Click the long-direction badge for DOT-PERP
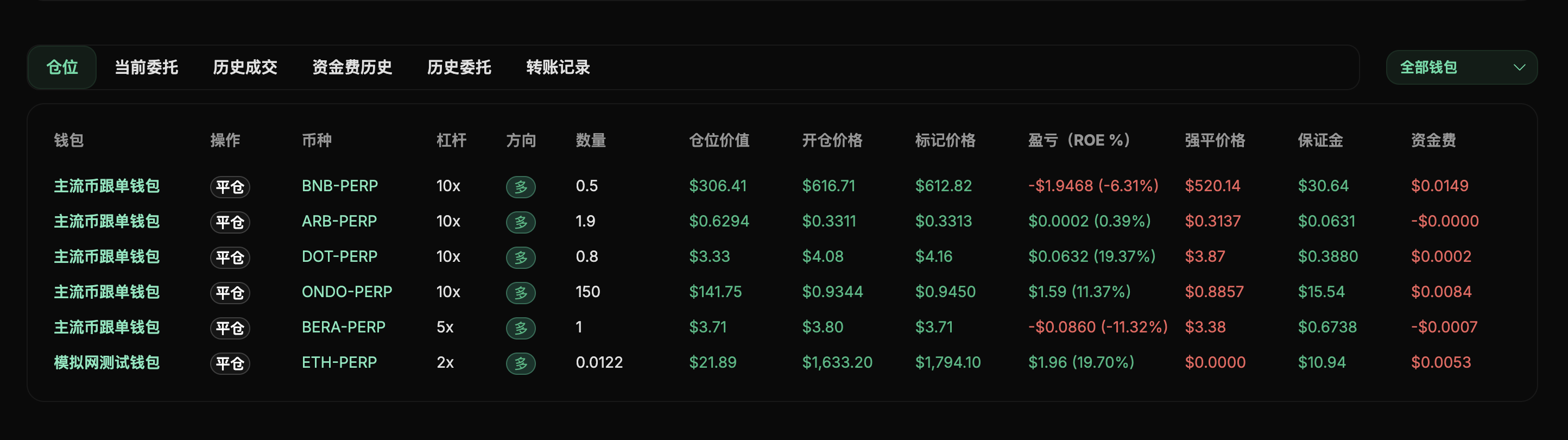 521,257
